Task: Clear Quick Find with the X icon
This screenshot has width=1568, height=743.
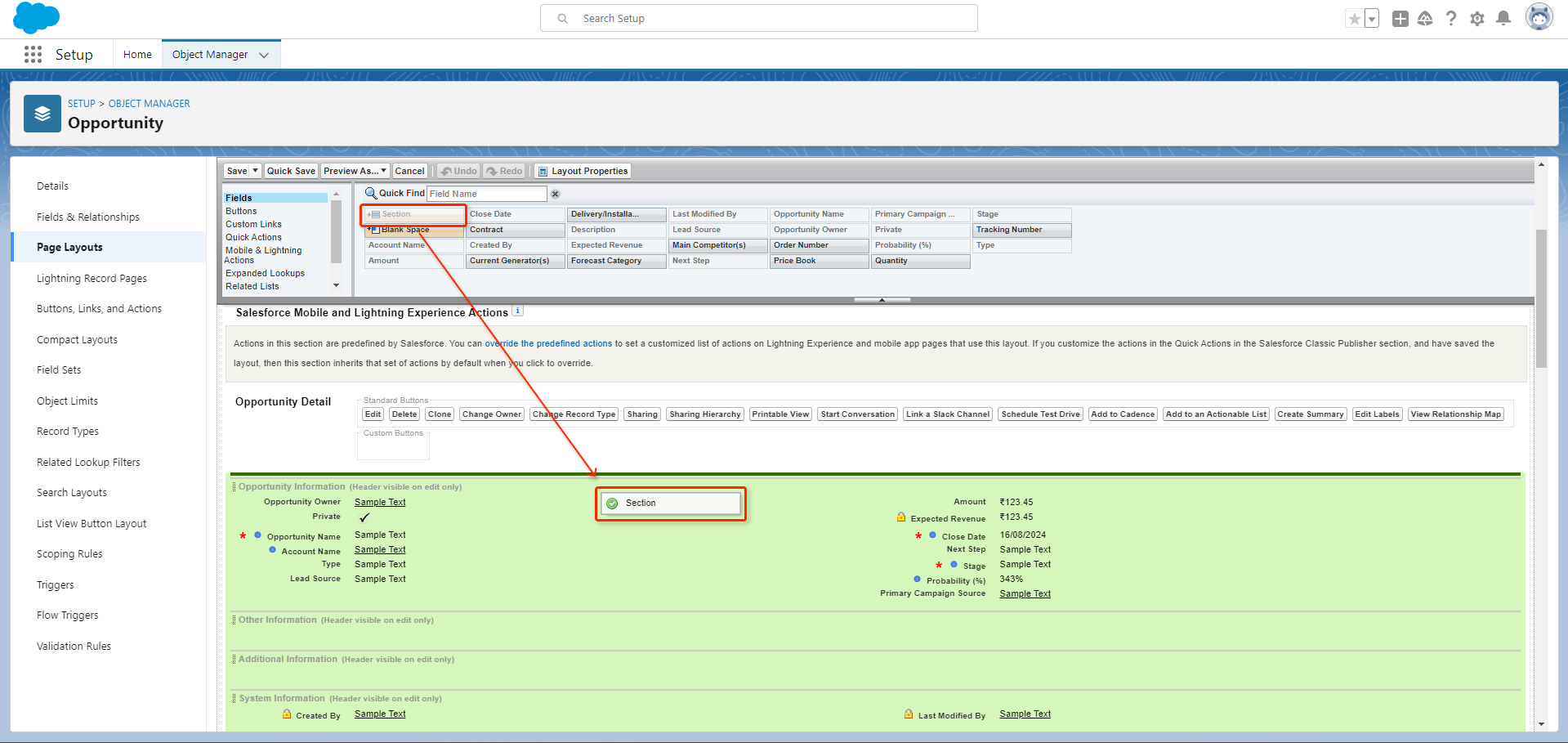Action: (x=556, y=195)
